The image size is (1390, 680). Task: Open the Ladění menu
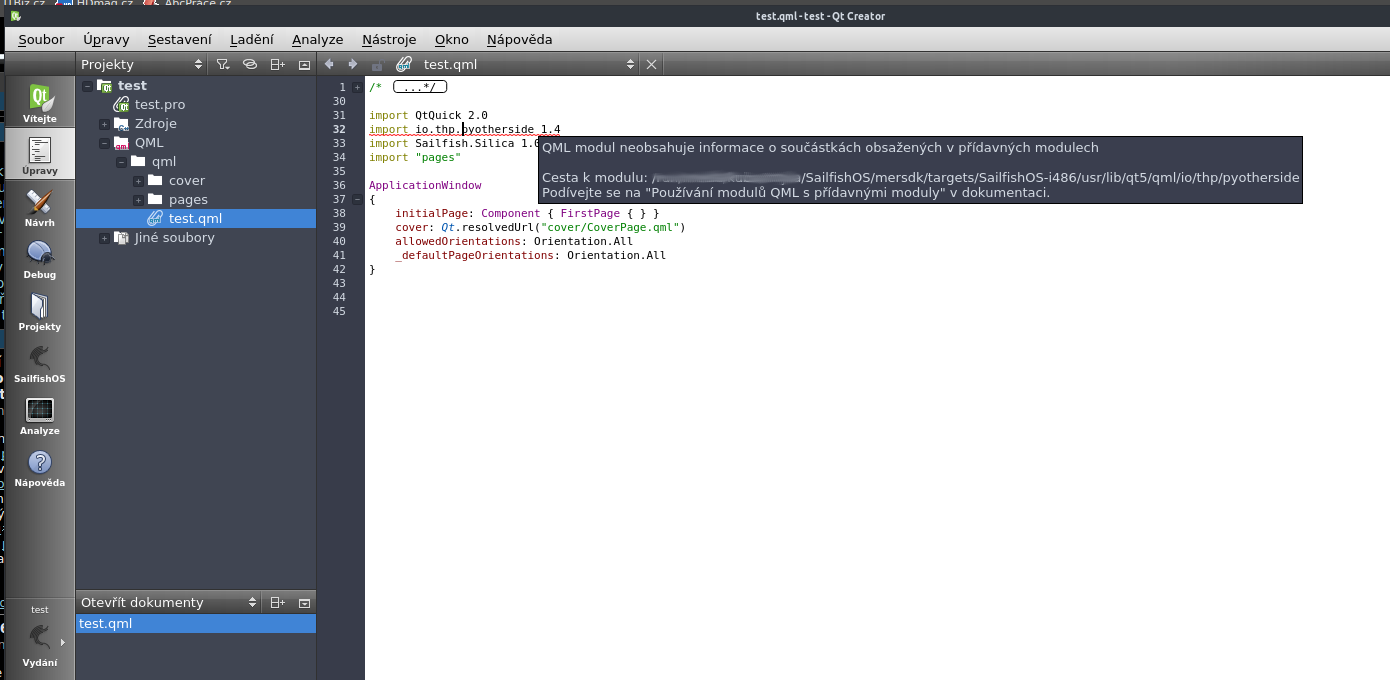(252, 40)
